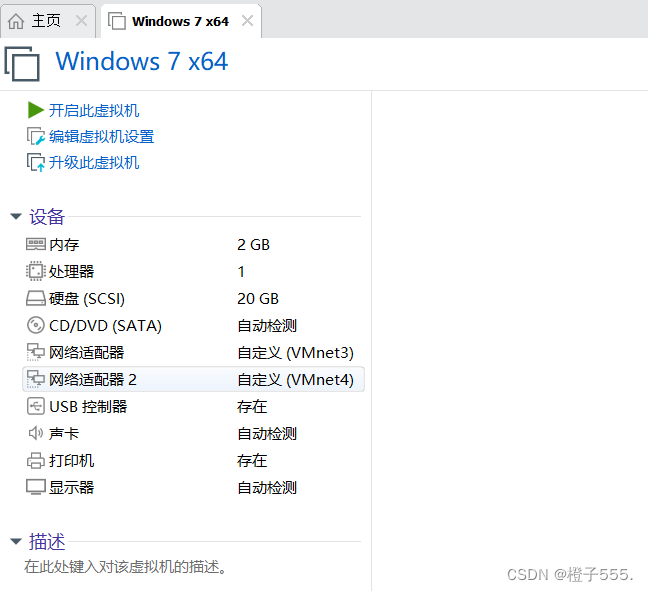648x591 pixels.
Task: Click 存在 value for USB 控制器
Action: [x=252, y=407]
